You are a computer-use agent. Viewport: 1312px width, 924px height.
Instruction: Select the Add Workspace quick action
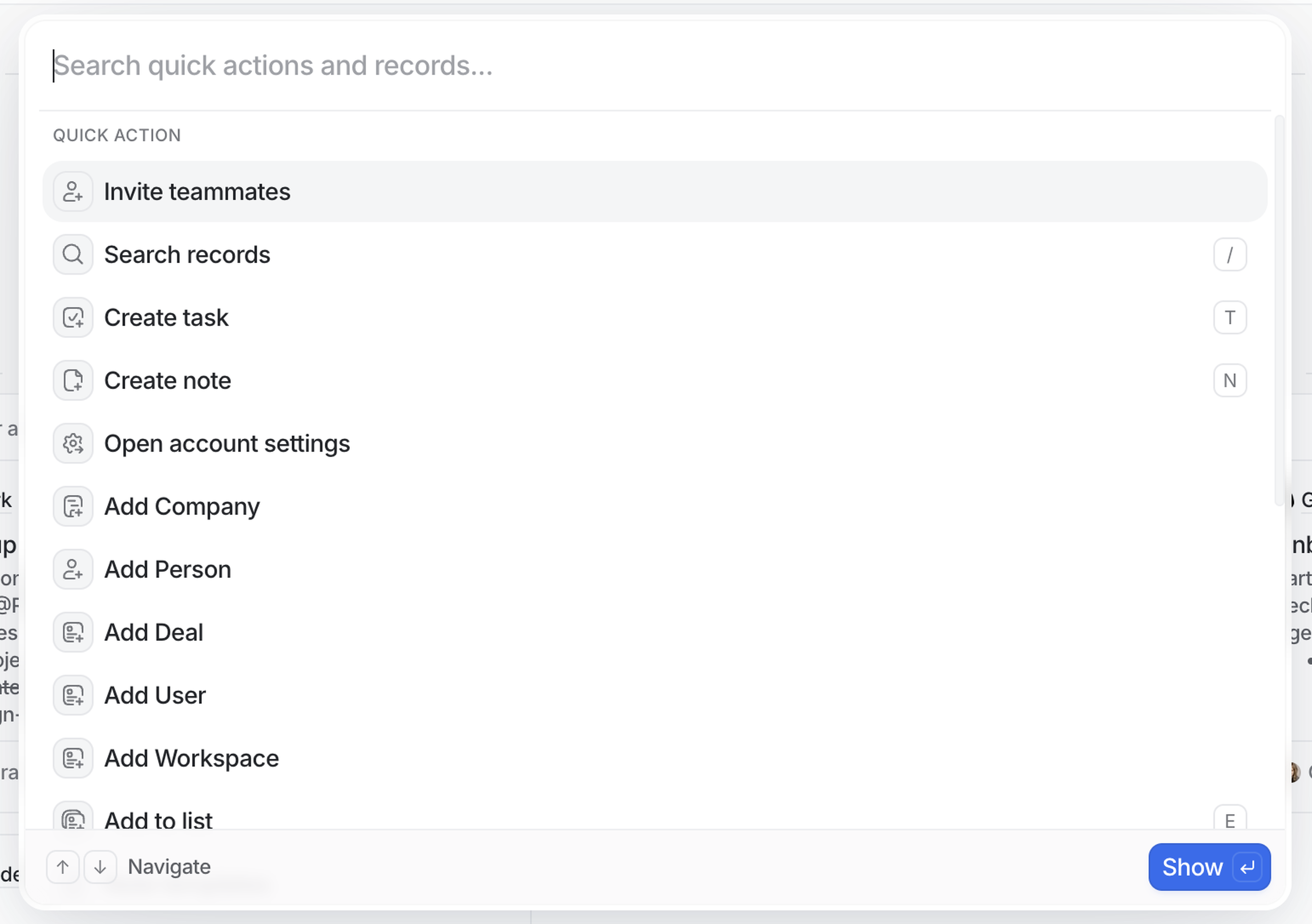tap(191, 758)
